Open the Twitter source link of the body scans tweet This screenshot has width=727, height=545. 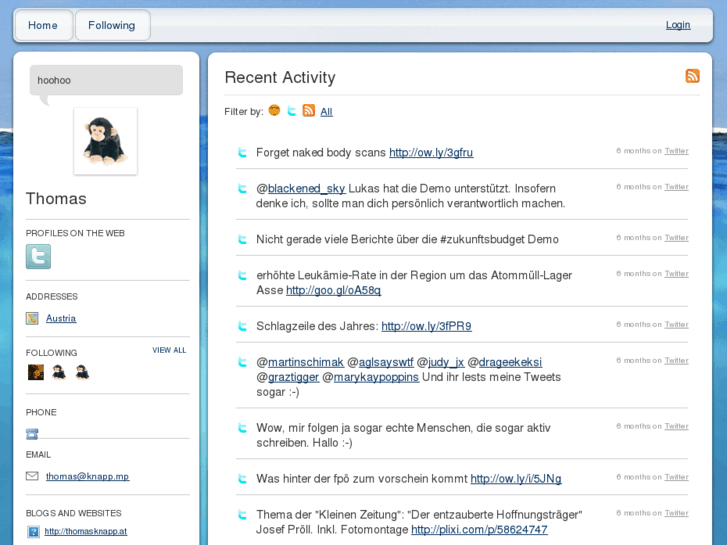(x=676, y=151)
